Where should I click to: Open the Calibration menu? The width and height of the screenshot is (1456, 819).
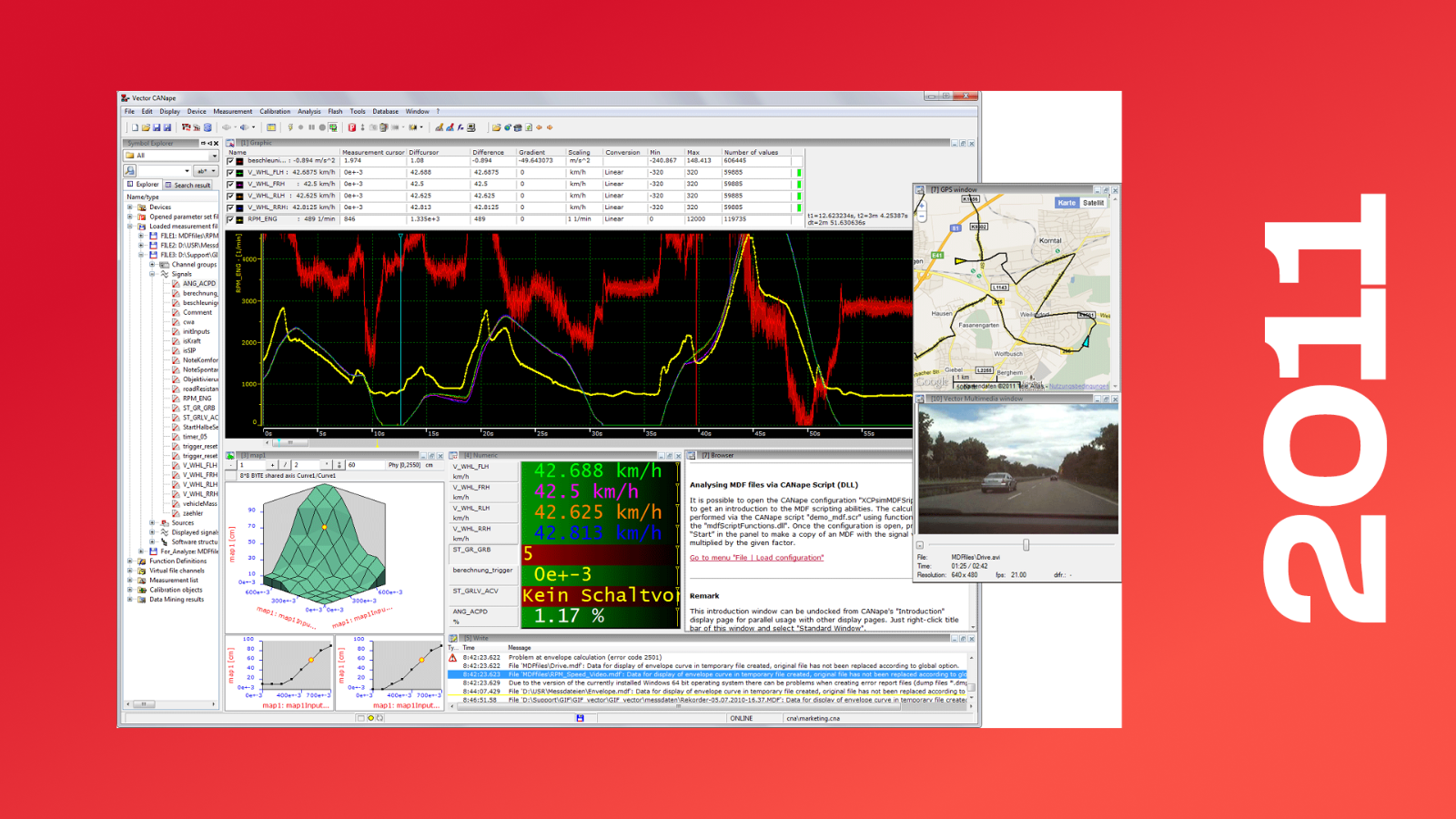click(275, 112)
